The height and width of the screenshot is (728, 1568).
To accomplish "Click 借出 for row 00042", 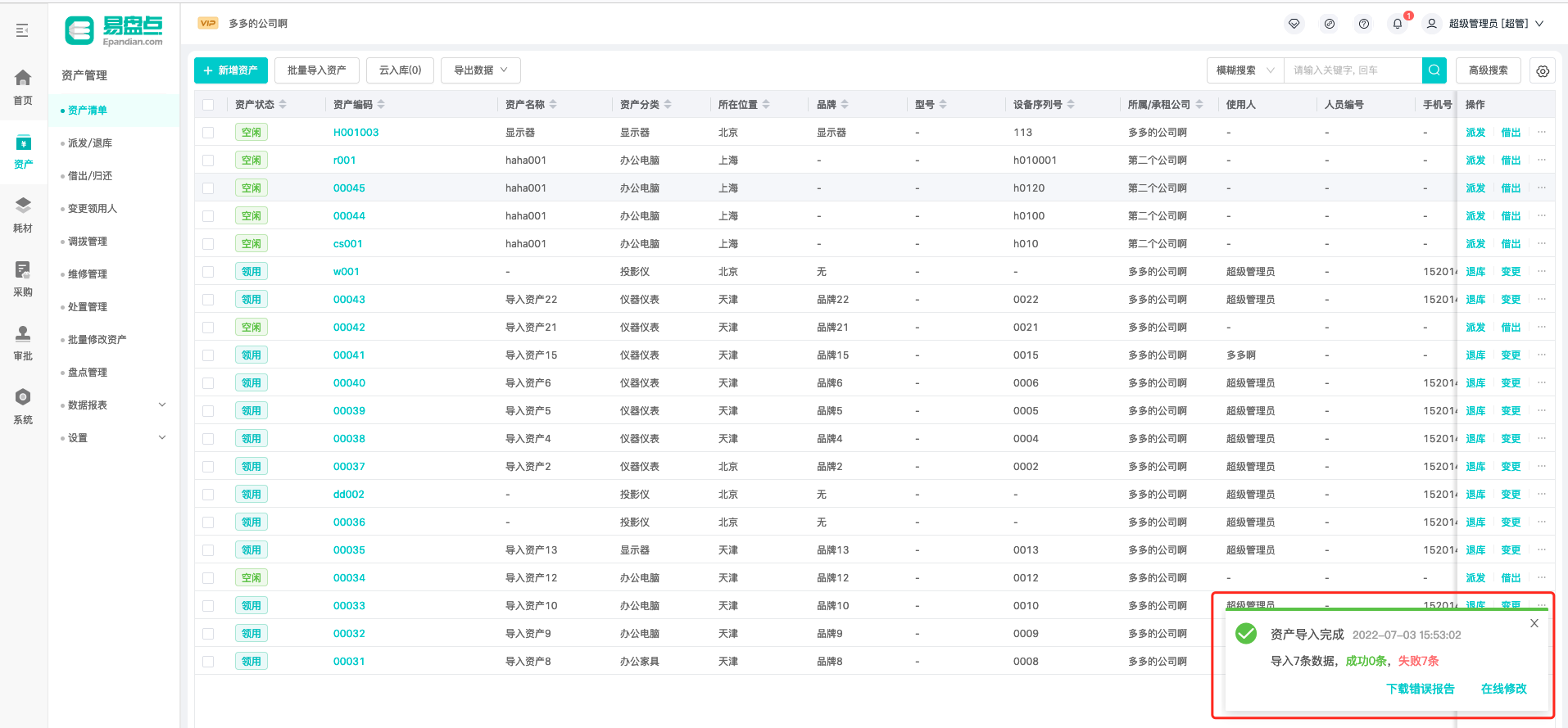I will point(1511,327).
